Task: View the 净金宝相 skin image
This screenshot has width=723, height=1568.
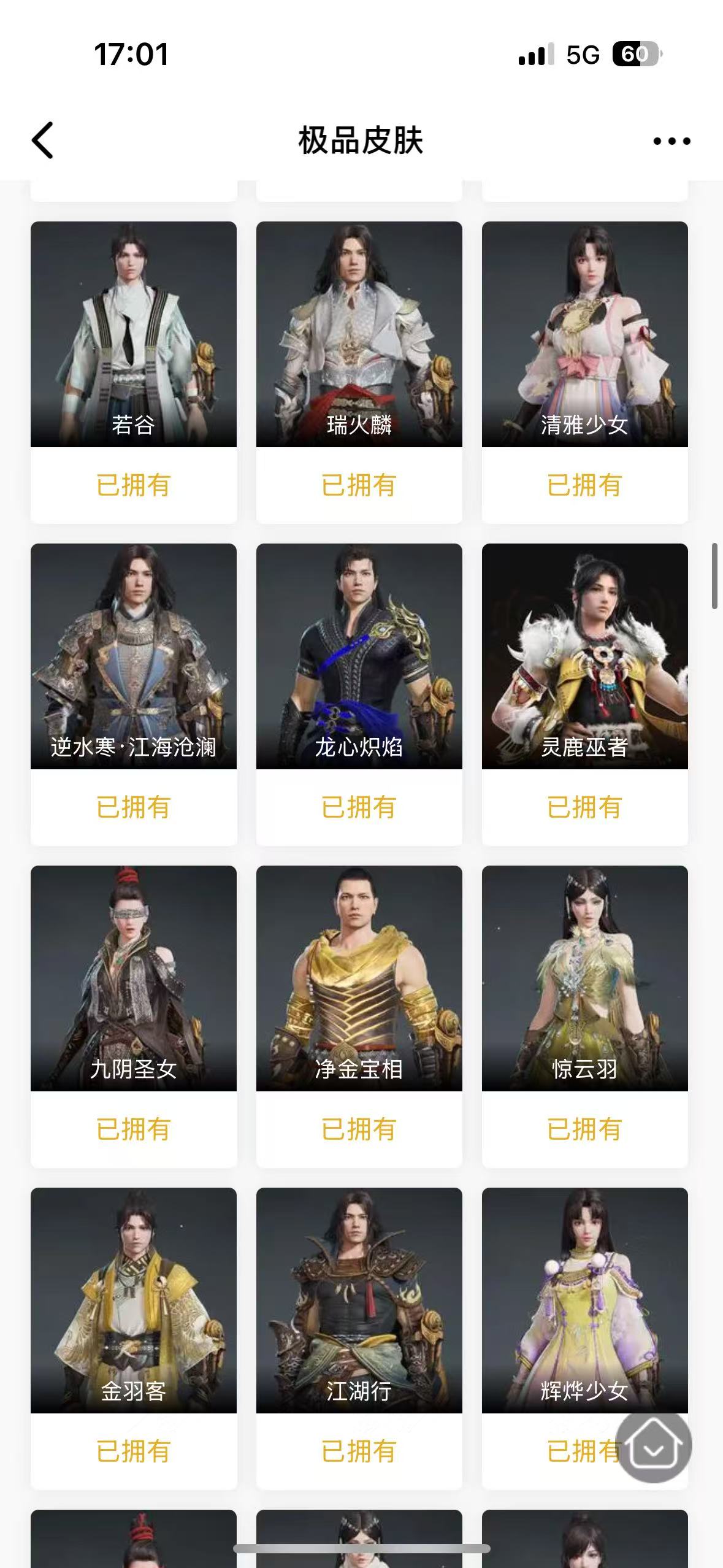Action: pos(359,978)
